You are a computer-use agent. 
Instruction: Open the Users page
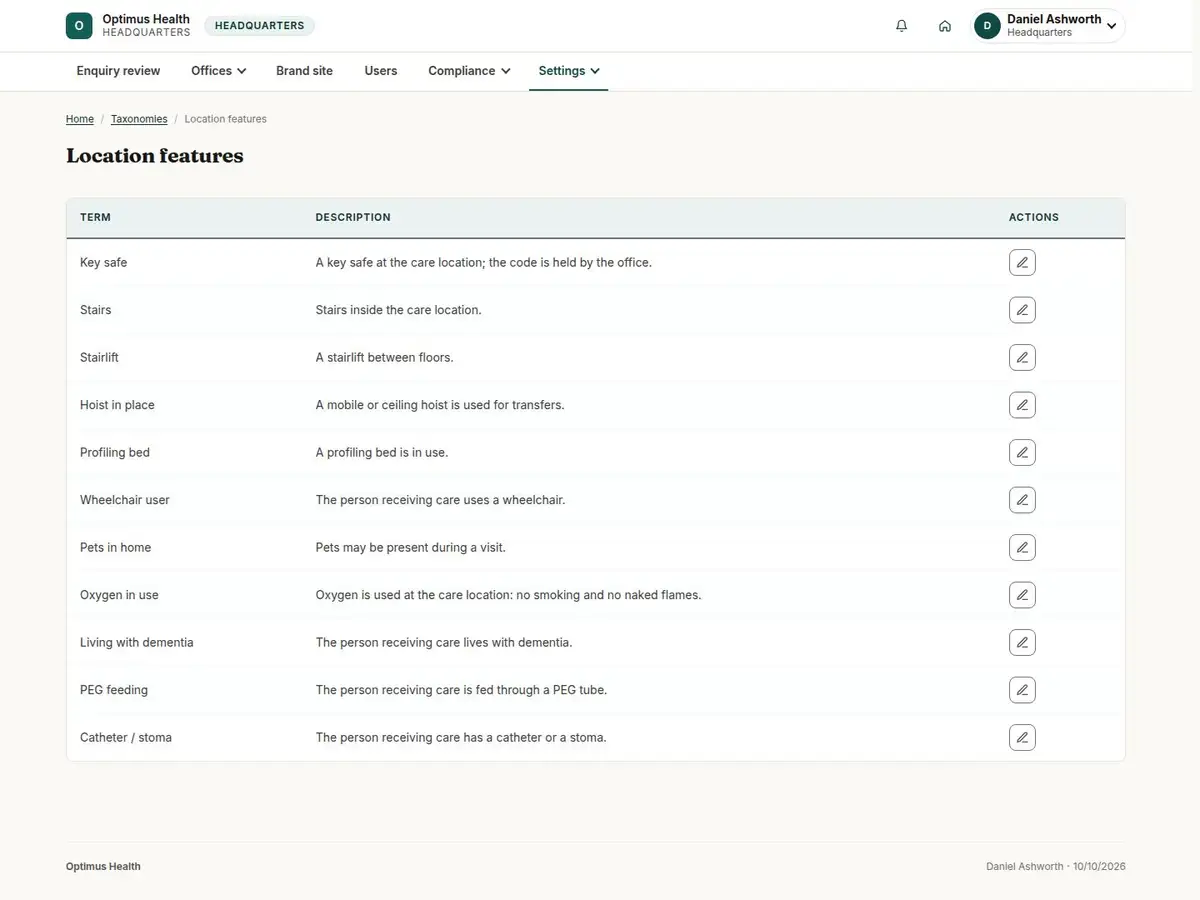(381, 71)
